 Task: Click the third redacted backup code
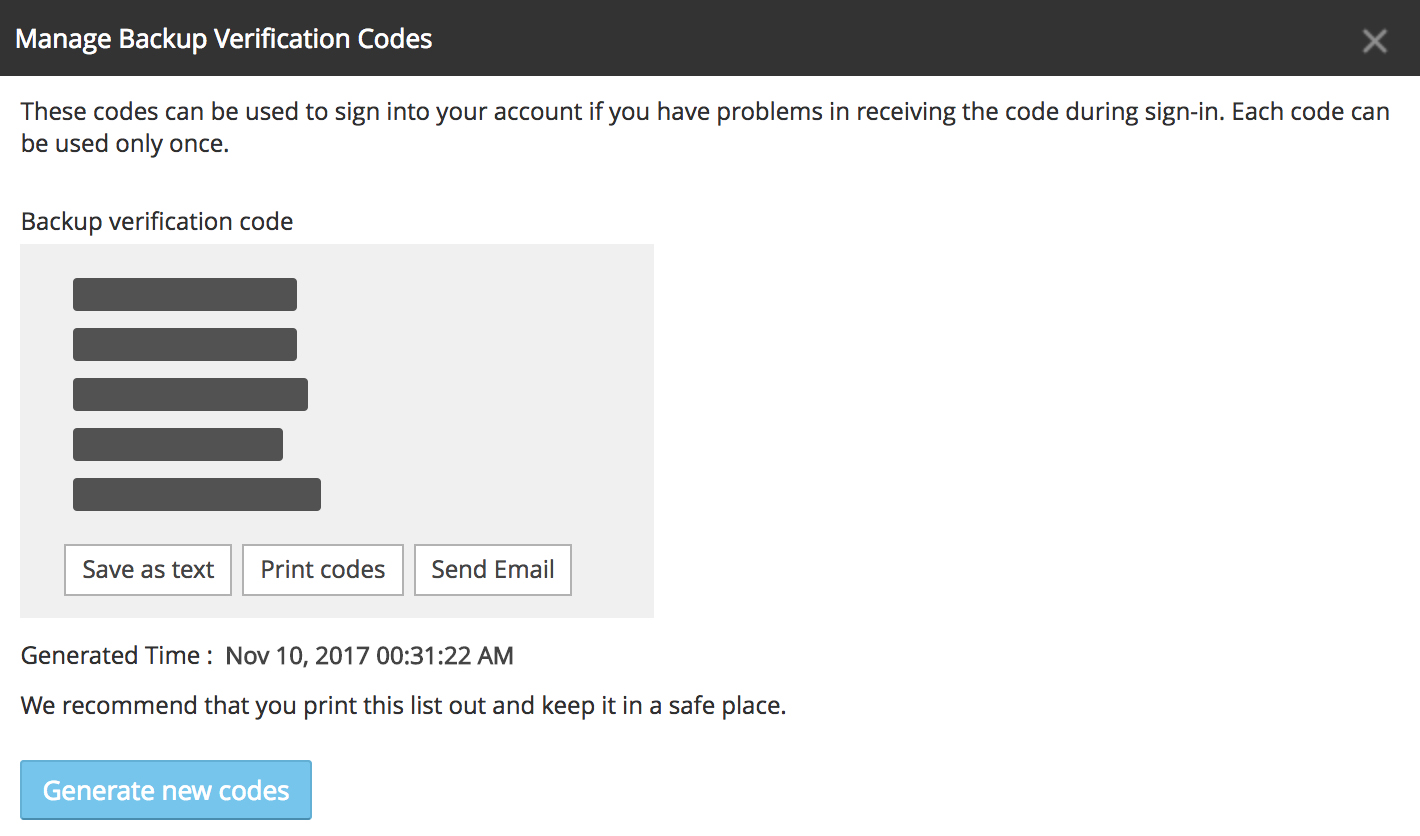point(190,395)
